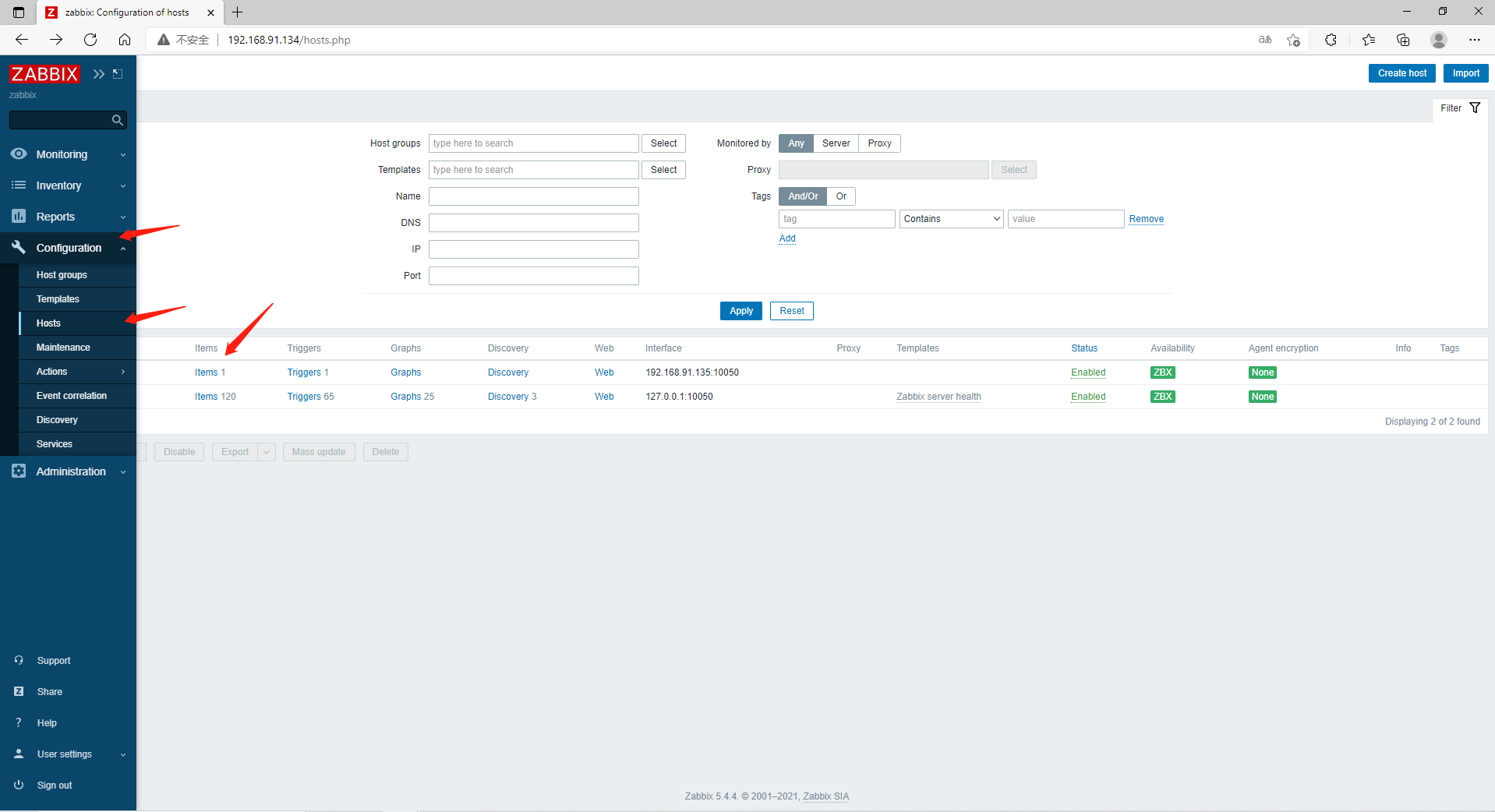Open the Contains tag operator dropdown
The width and height of the screenshot is (1495, 812).
coord(952,219)
